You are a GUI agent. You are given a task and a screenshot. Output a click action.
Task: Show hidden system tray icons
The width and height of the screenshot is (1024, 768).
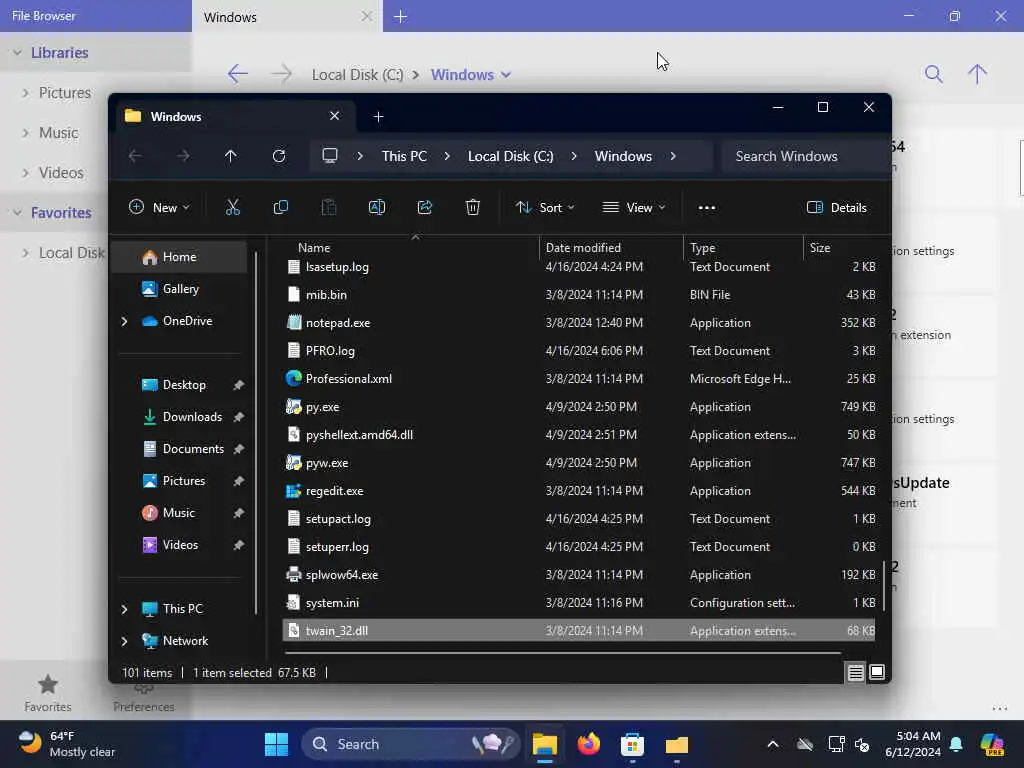coord(773,744)
